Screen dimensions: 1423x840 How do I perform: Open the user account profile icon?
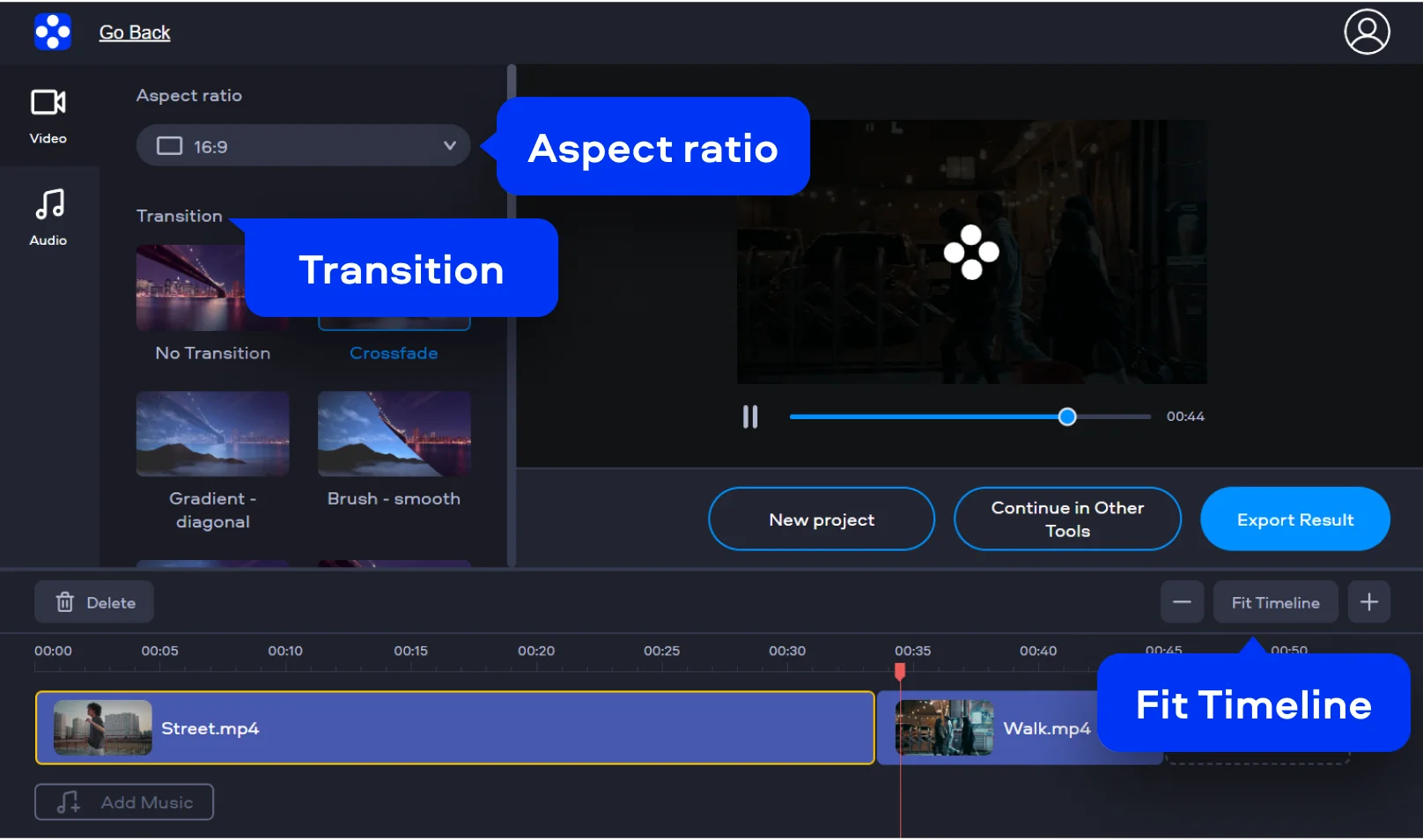1366,32
